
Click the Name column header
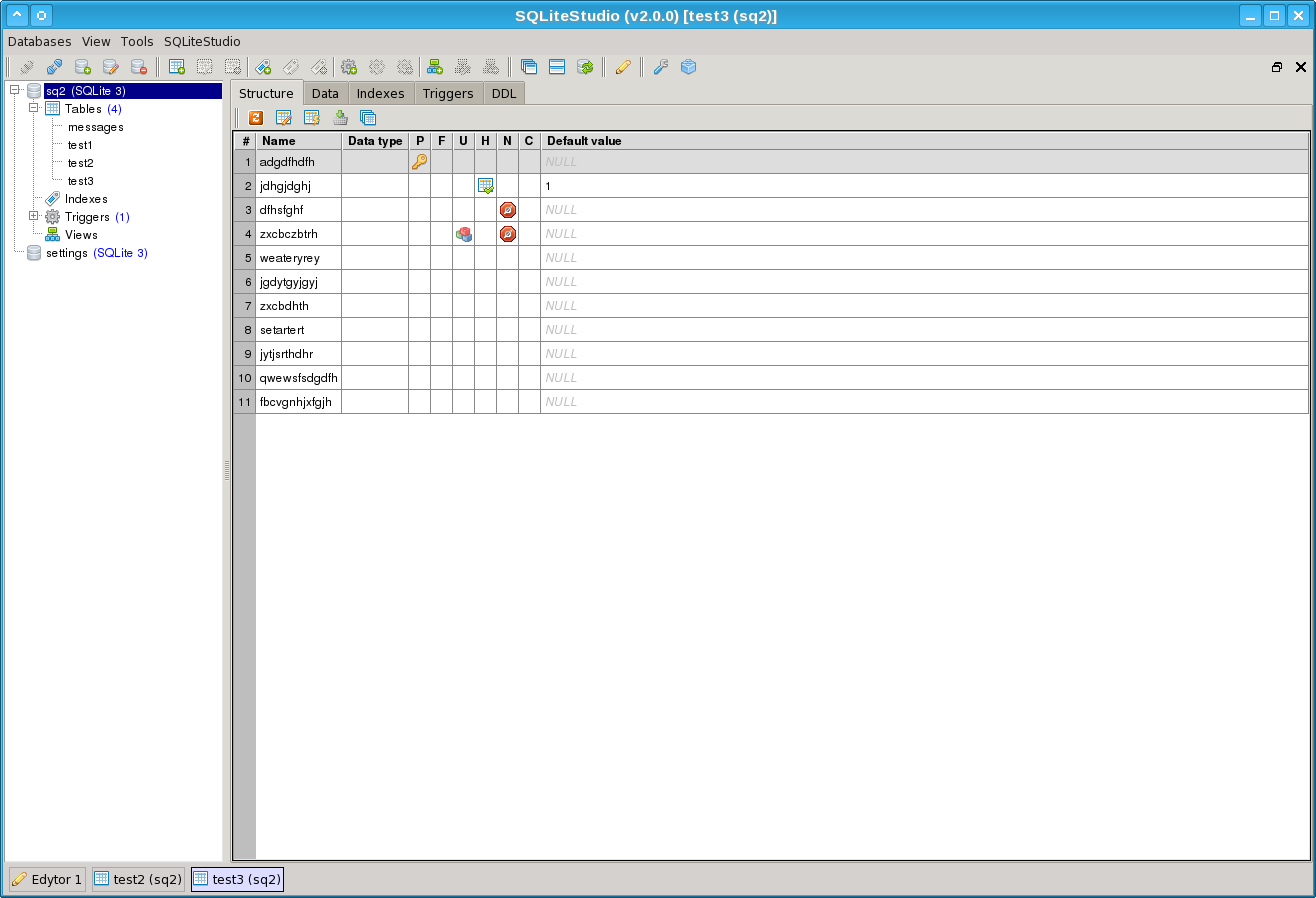coord(299,141)
